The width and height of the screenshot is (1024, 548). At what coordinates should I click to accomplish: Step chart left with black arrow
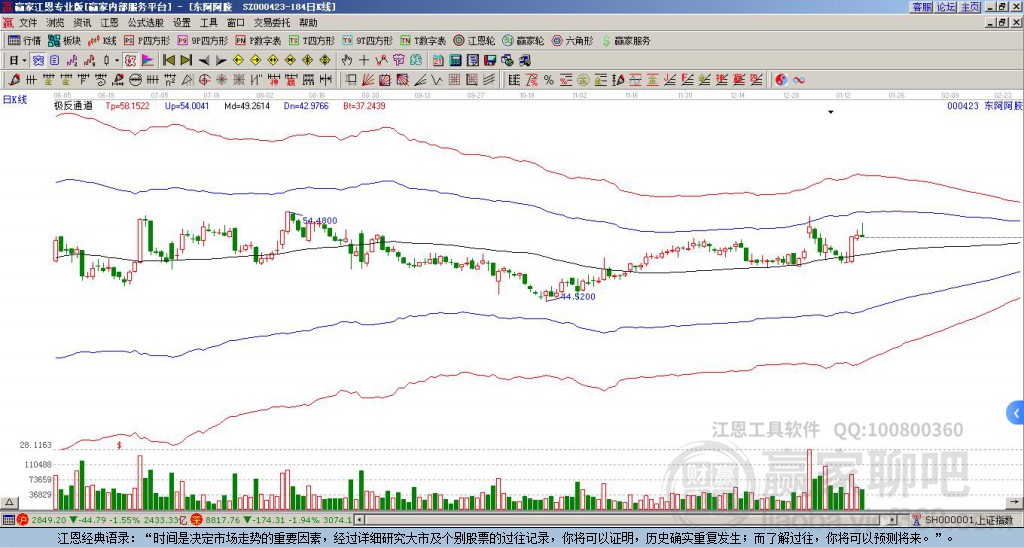click(204, 60)
